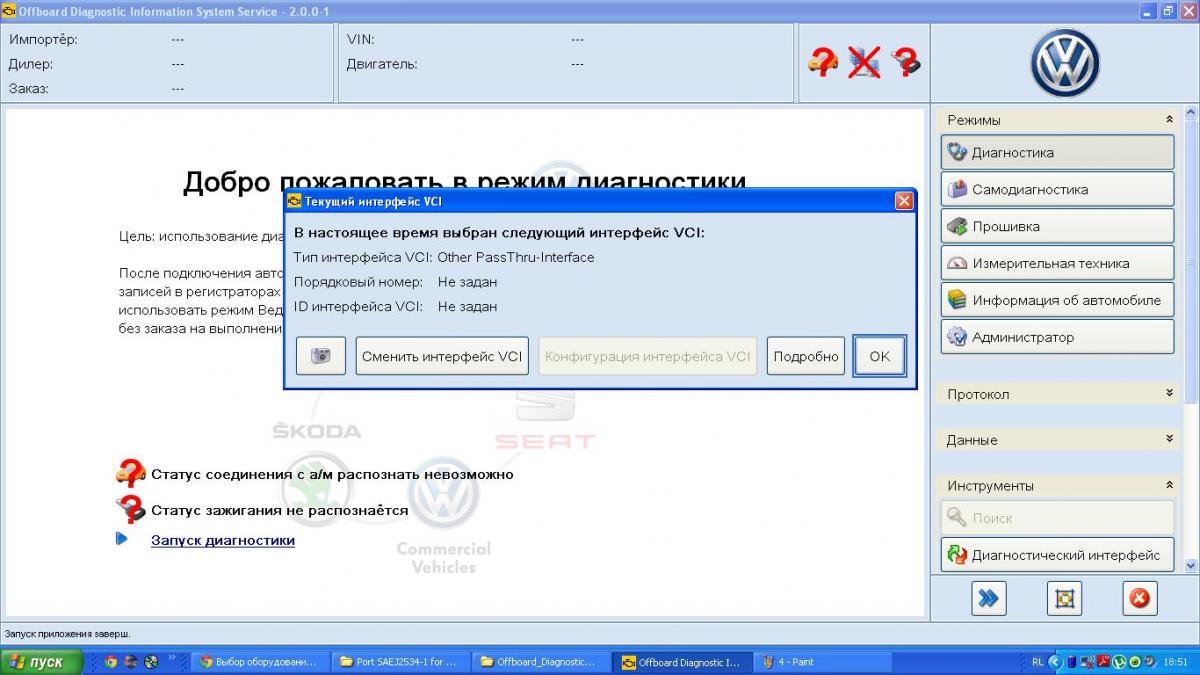Collapse the Режимы section
This screenshot has width=1200, height=675.
pos(1169,120)
